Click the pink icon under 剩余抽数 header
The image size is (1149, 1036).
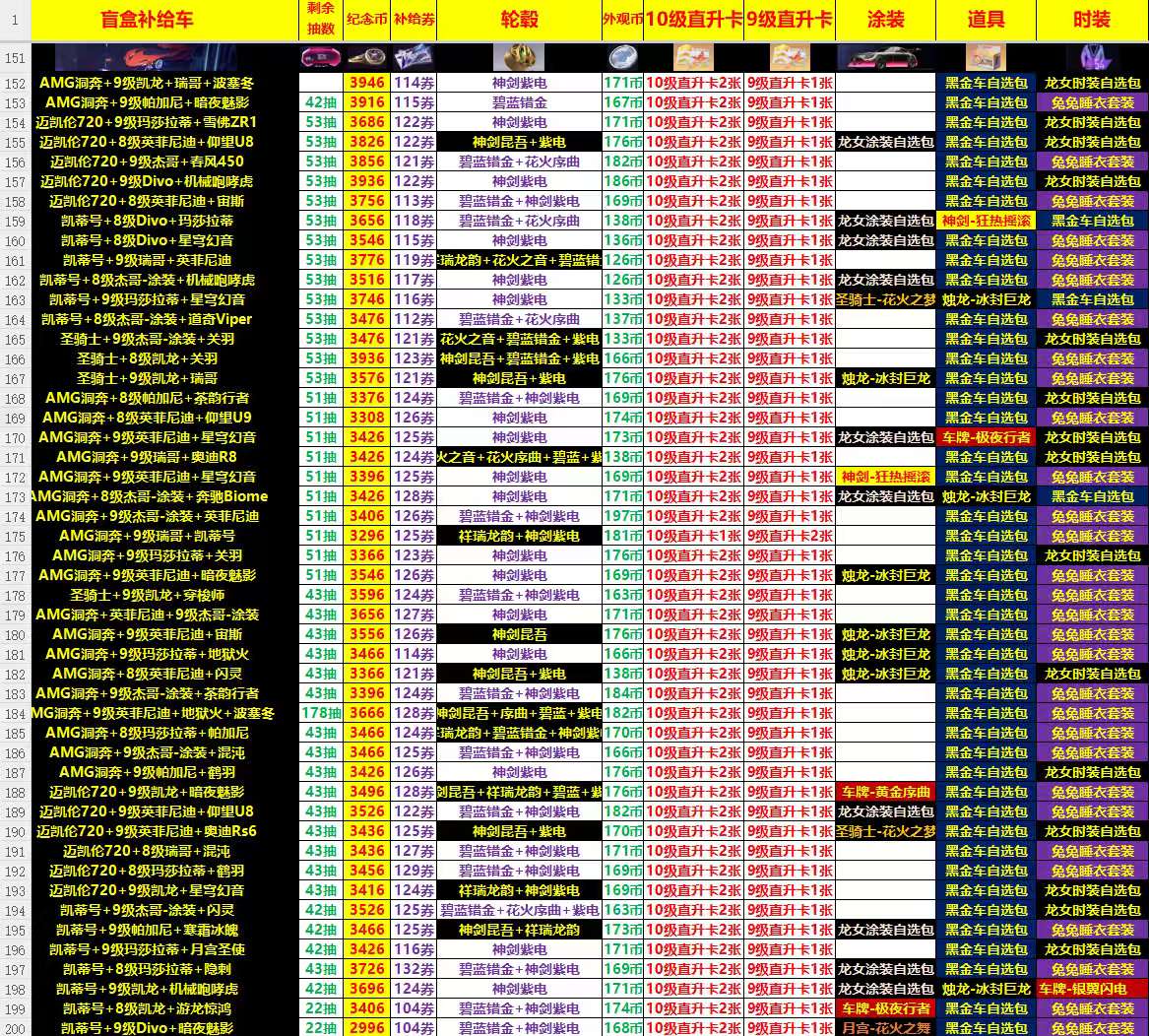click(x=320, y=58)
